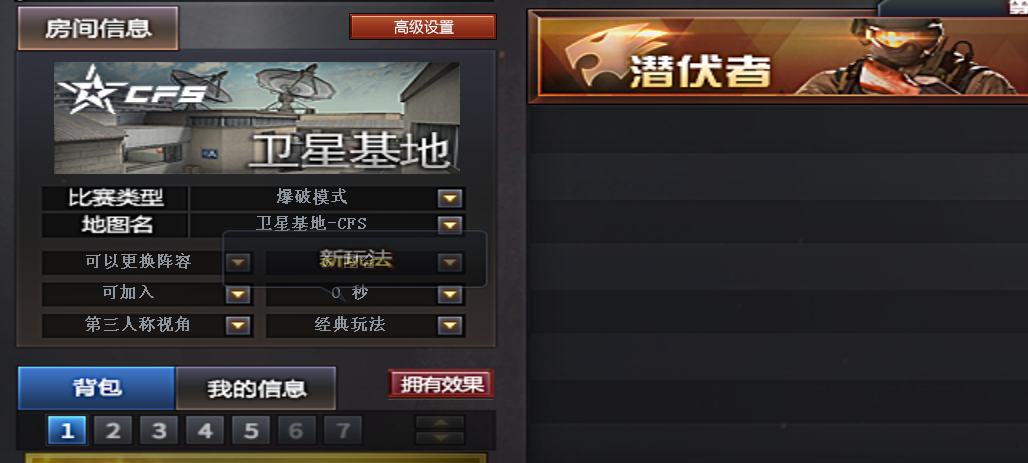Select backpack slot 5

pyautogui.click(x=251, y=431)
